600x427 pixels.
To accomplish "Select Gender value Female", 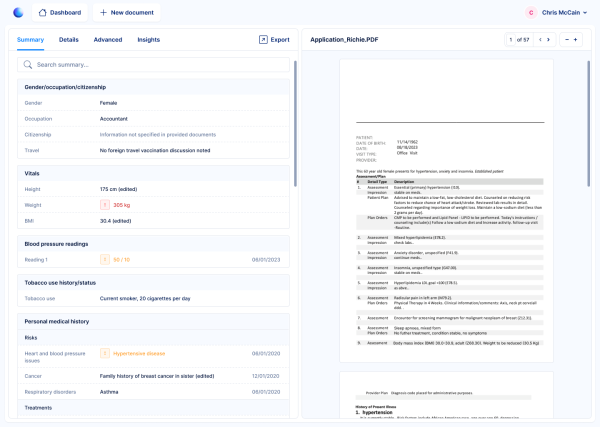I will (x=108, y=103).
